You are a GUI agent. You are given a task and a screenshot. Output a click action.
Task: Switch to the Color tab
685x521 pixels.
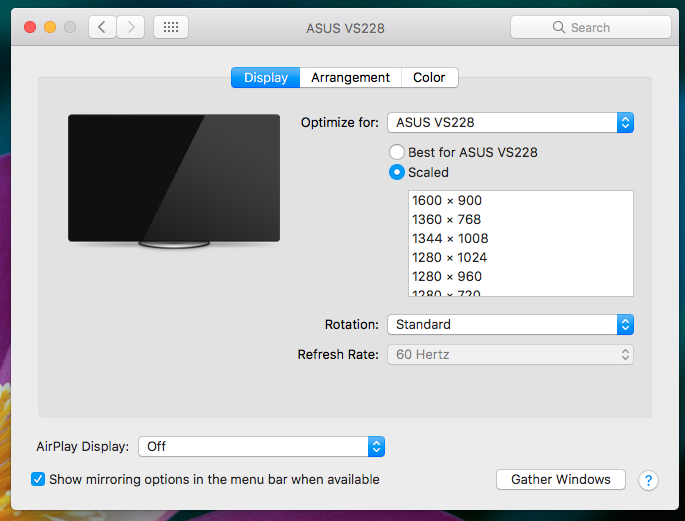(429, 77)
